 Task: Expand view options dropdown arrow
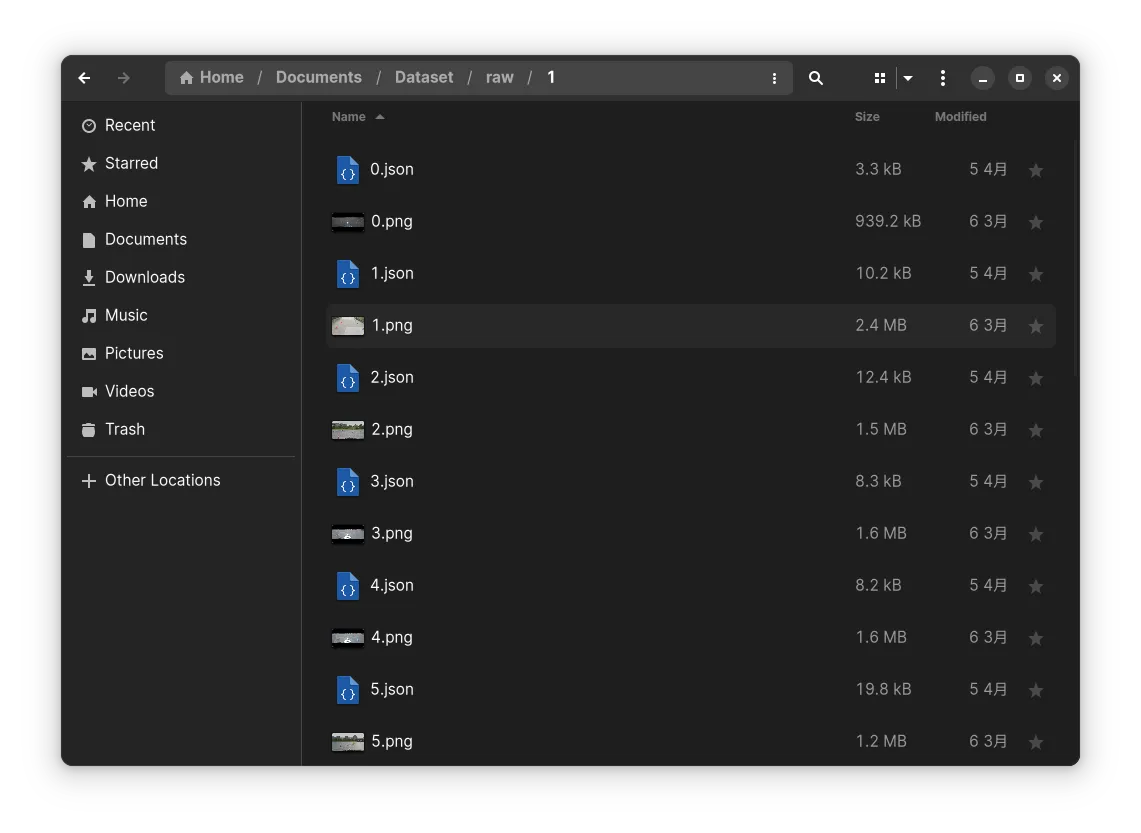click(908, 78)
